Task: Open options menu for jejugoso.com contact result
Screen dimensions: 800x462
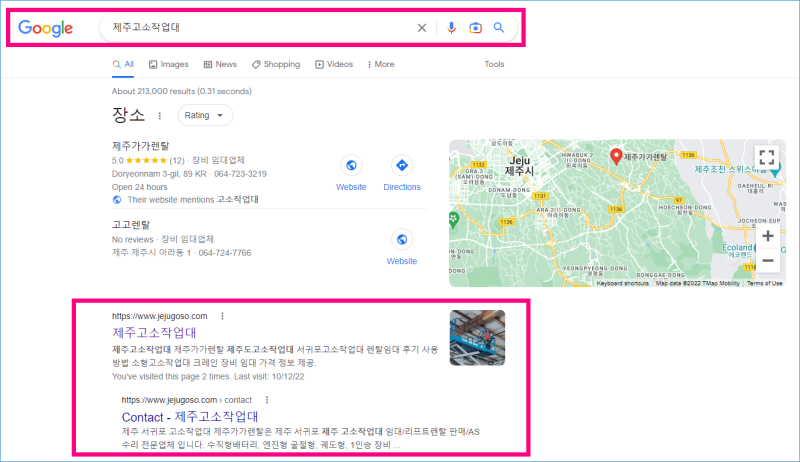Action: (x=267, y=400)
